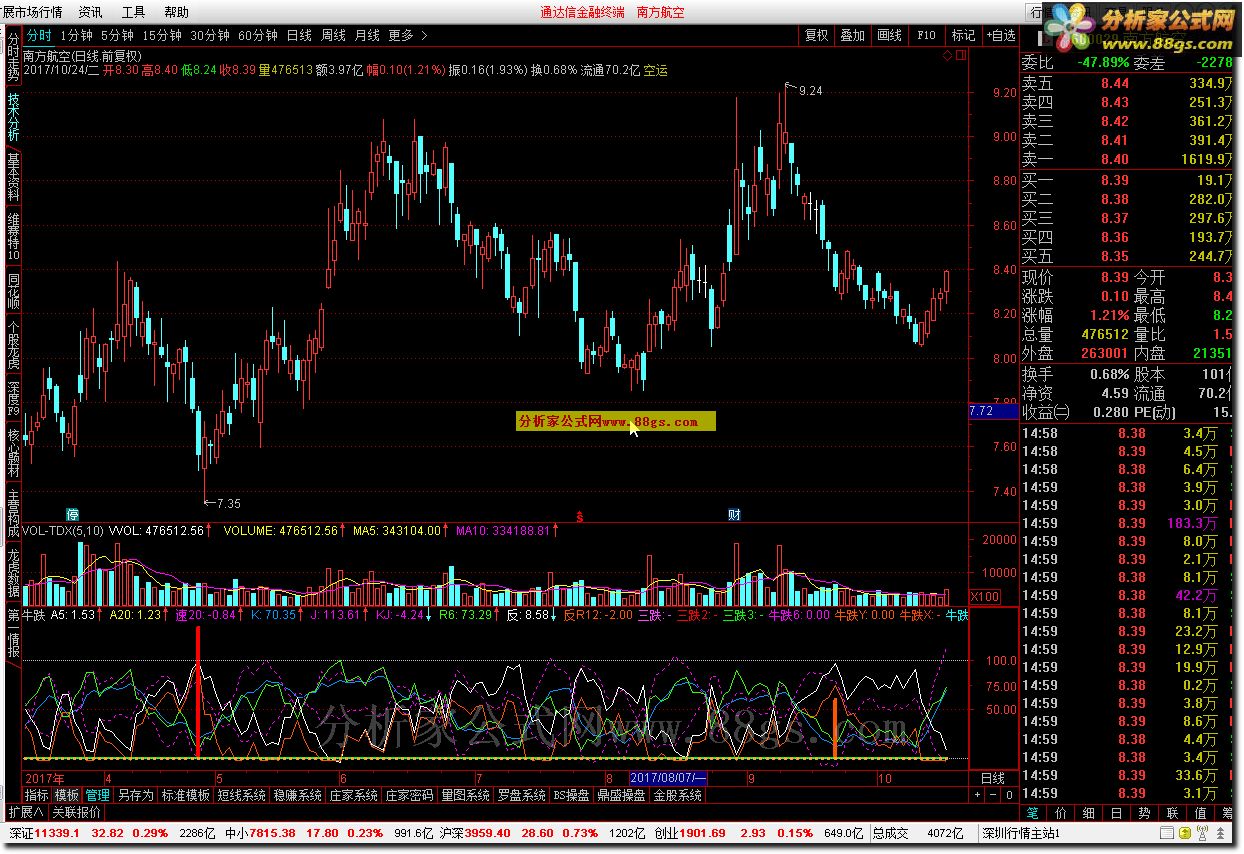Select the 15分钟 period

161,35
